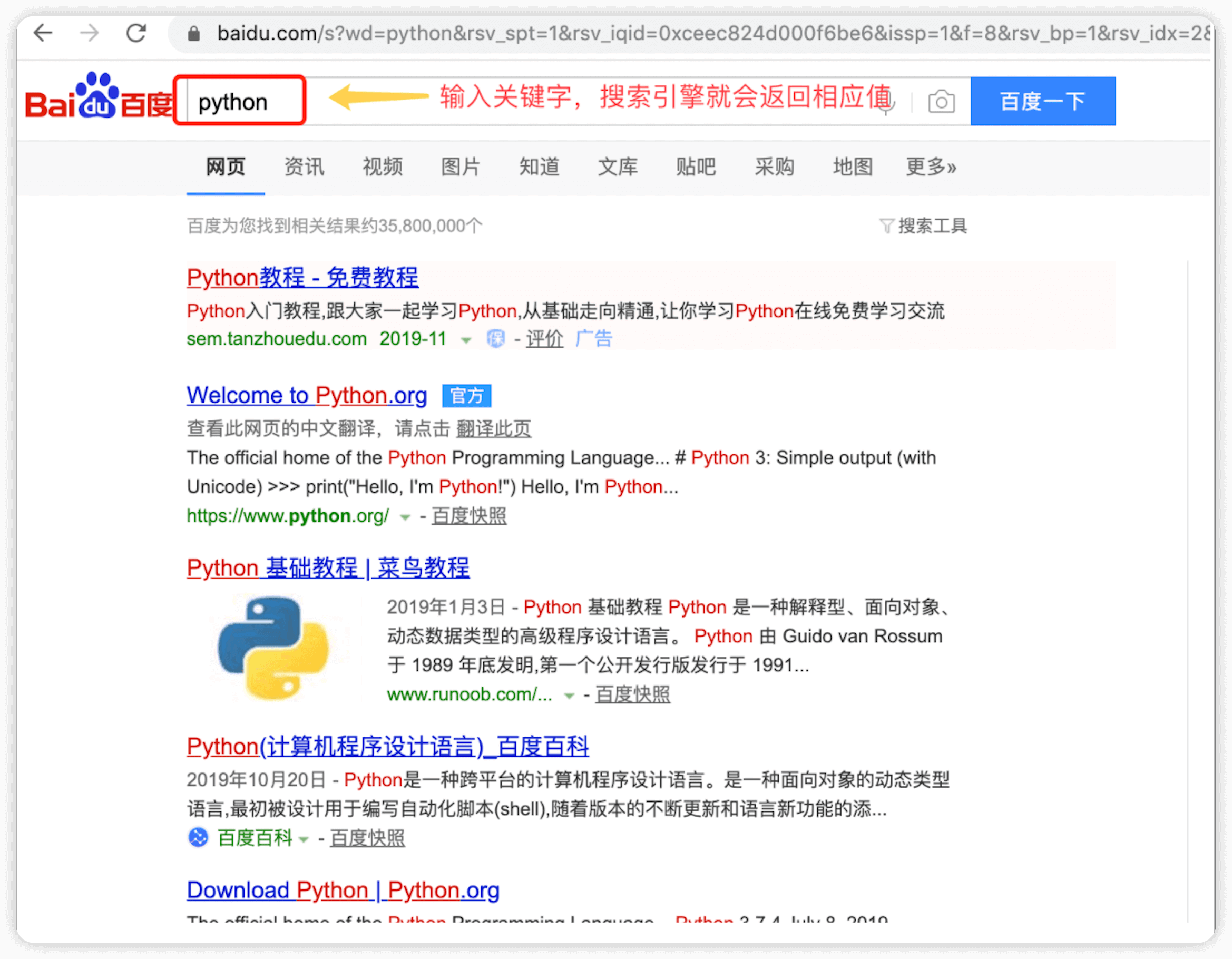Image resolution: width=1232 pixels, height=959 pixels.
Task: Open the 更多» tab menu
Action: click(931, 167)
